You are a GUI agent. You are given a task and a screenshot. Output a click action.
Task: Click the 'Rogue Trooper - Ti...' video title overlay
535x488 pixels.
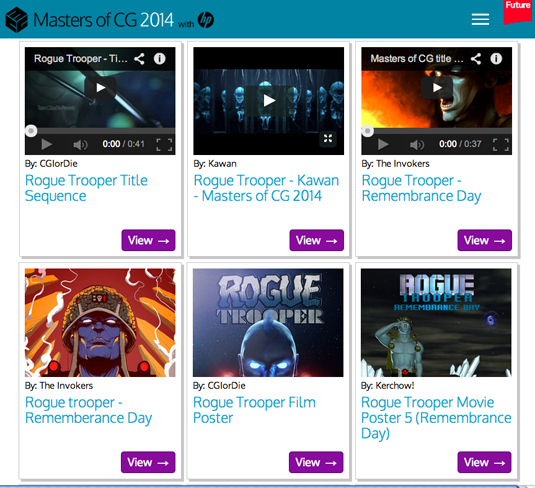tap(81, 59)
